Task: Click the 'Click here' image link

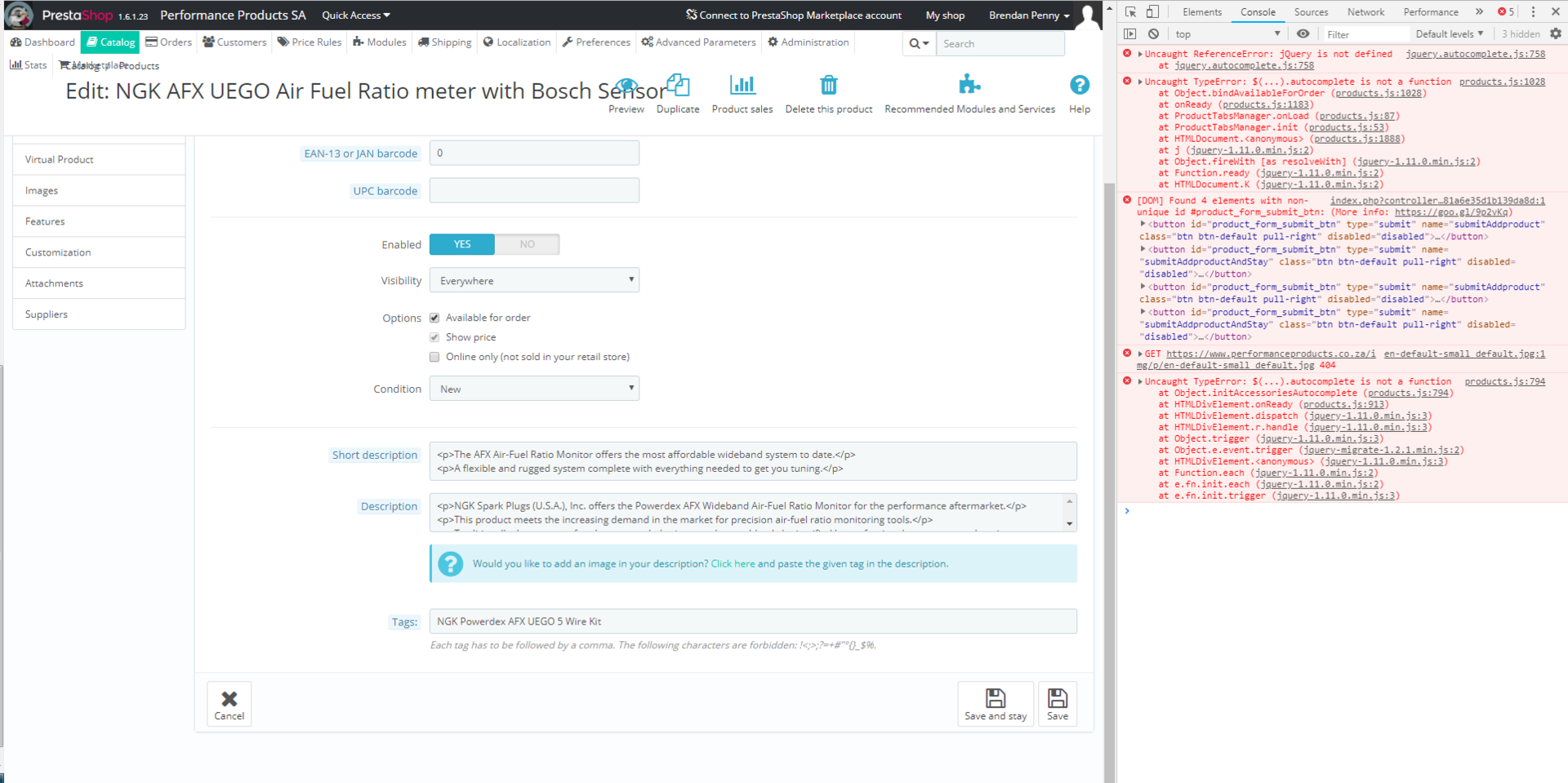Action: click(x=733, y=563)
